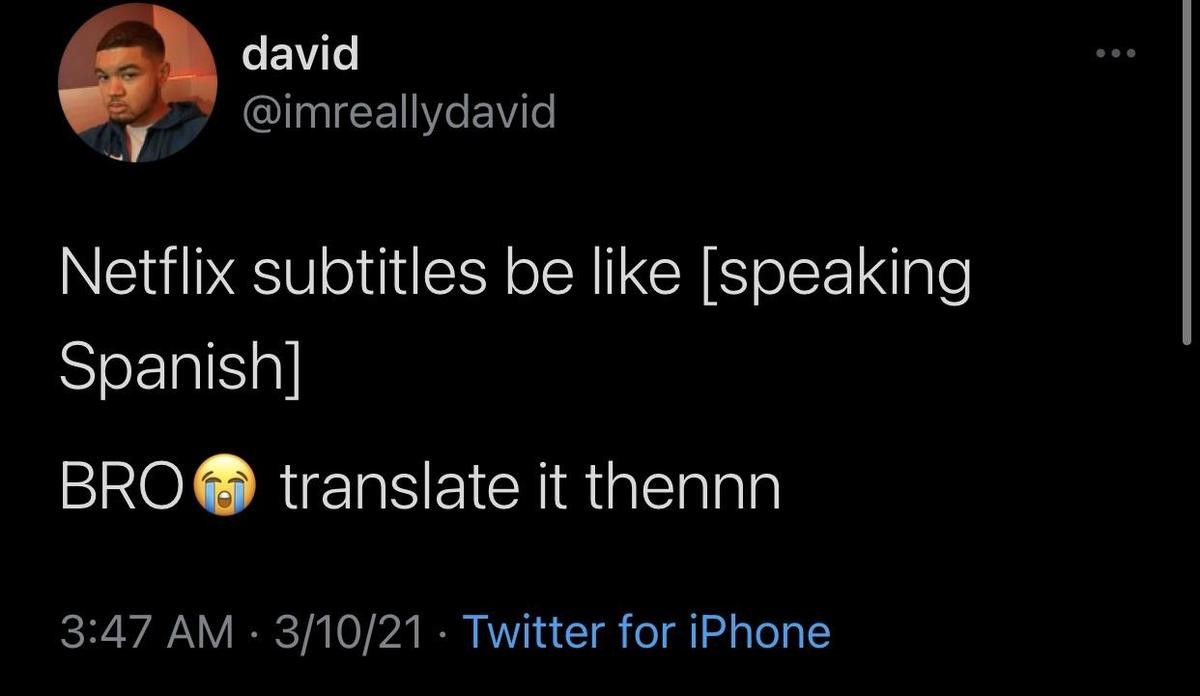This screenshot has width=1200, height=696.
Task: Open the "Twitter for iPhone" source link
Action: point(647,632)
